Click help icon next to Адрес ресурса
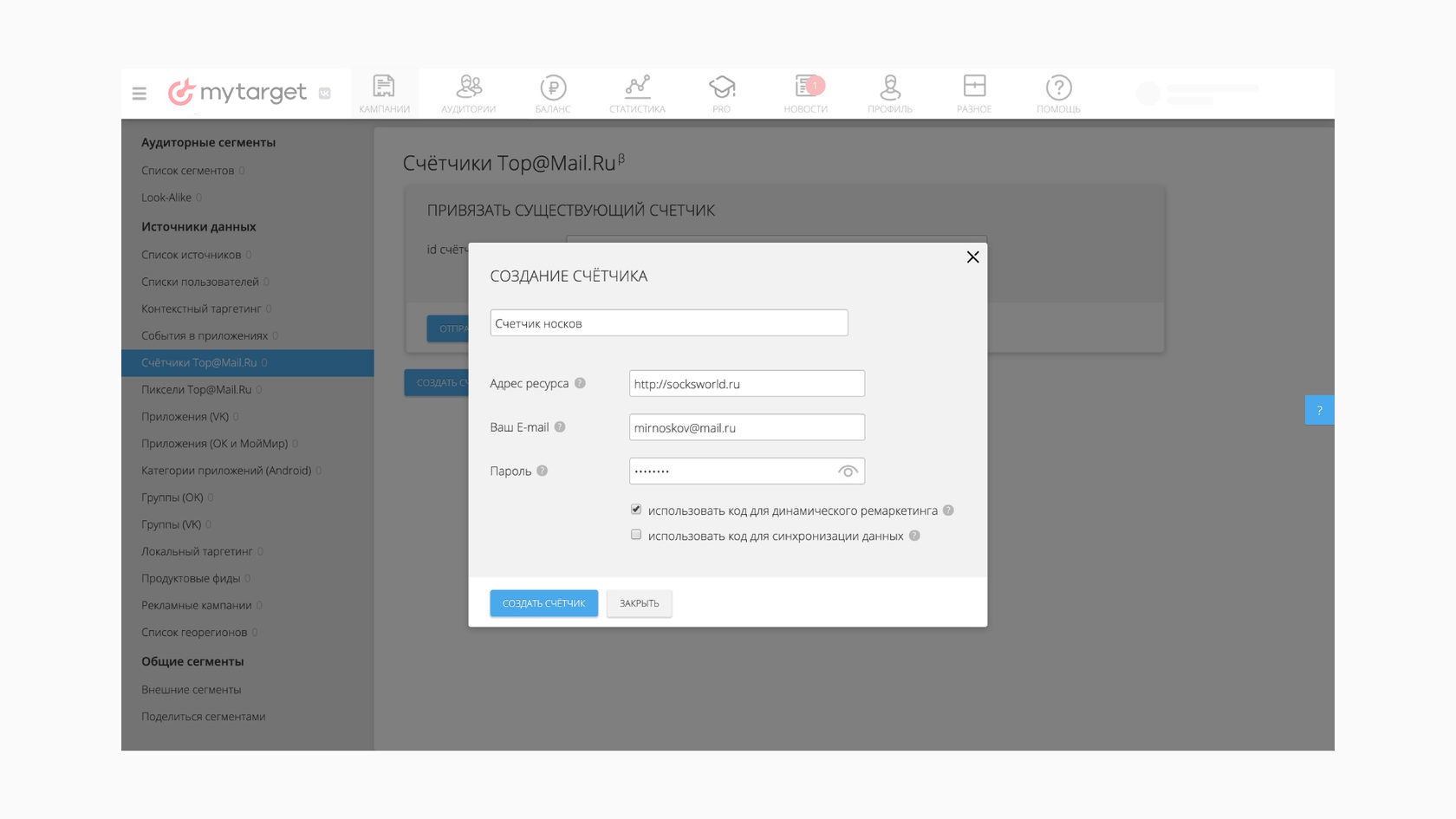 coord(580,383)
